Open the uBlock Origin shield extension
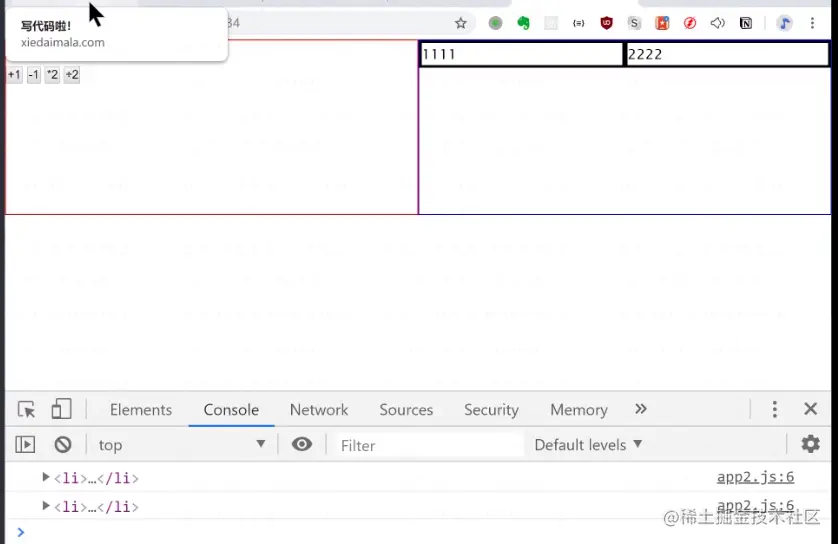Image resolution: width=838 pixels, height=544 pixels. pos(607,23)
